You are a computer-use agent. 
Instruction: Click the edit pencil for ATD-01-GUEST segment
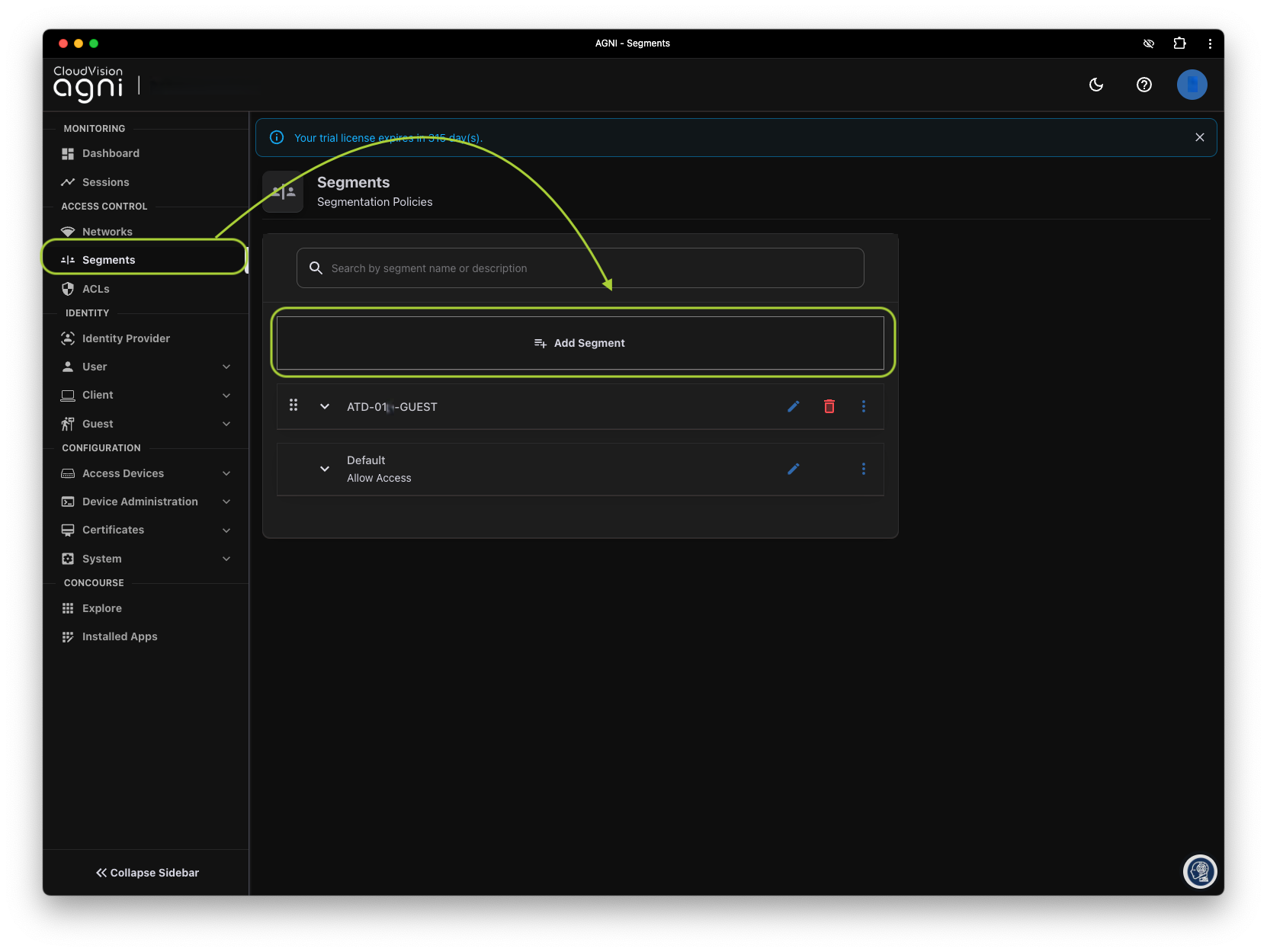[793, 406]
